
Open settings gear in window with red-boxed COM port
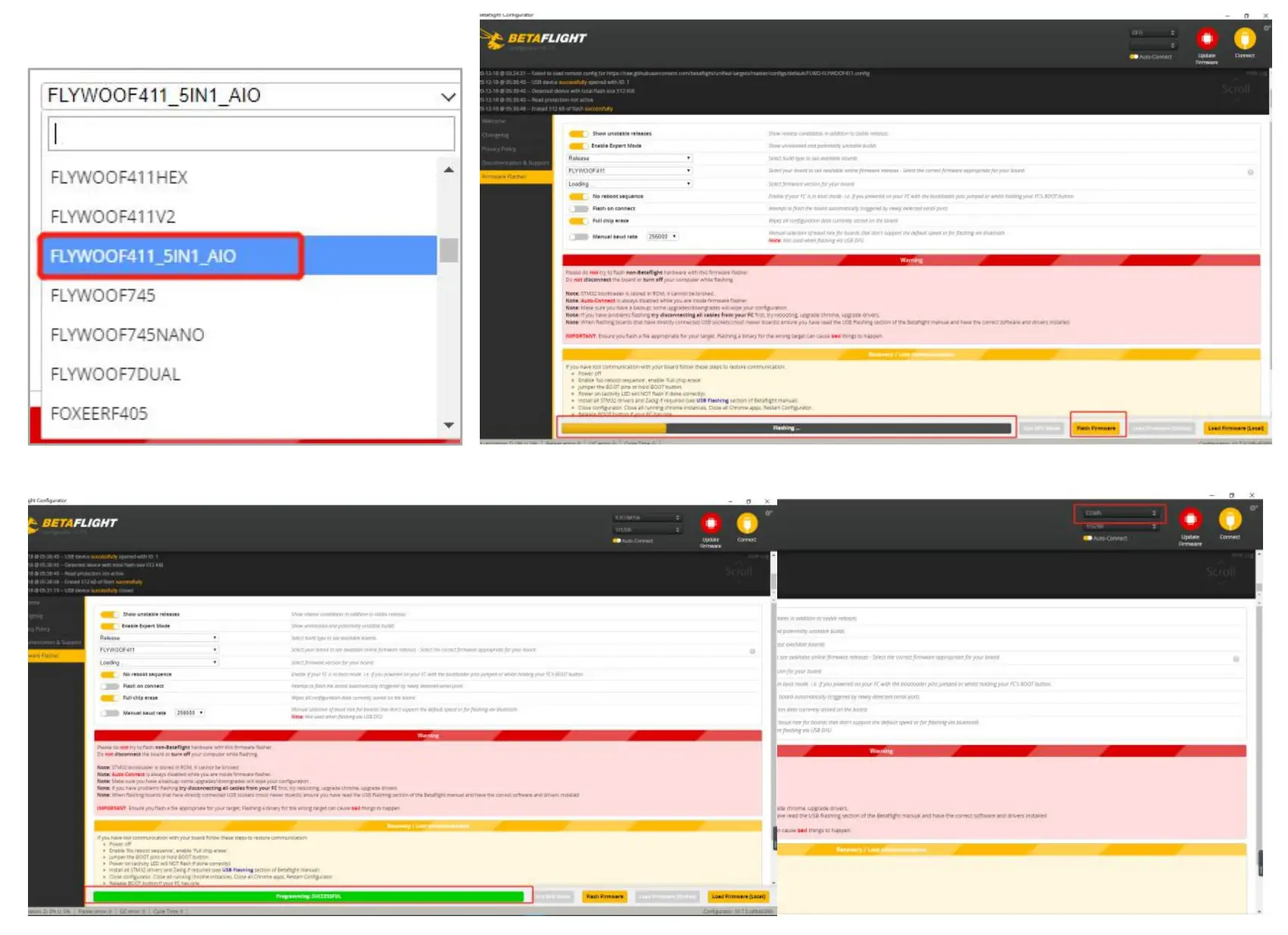(x=1253, y=508)
